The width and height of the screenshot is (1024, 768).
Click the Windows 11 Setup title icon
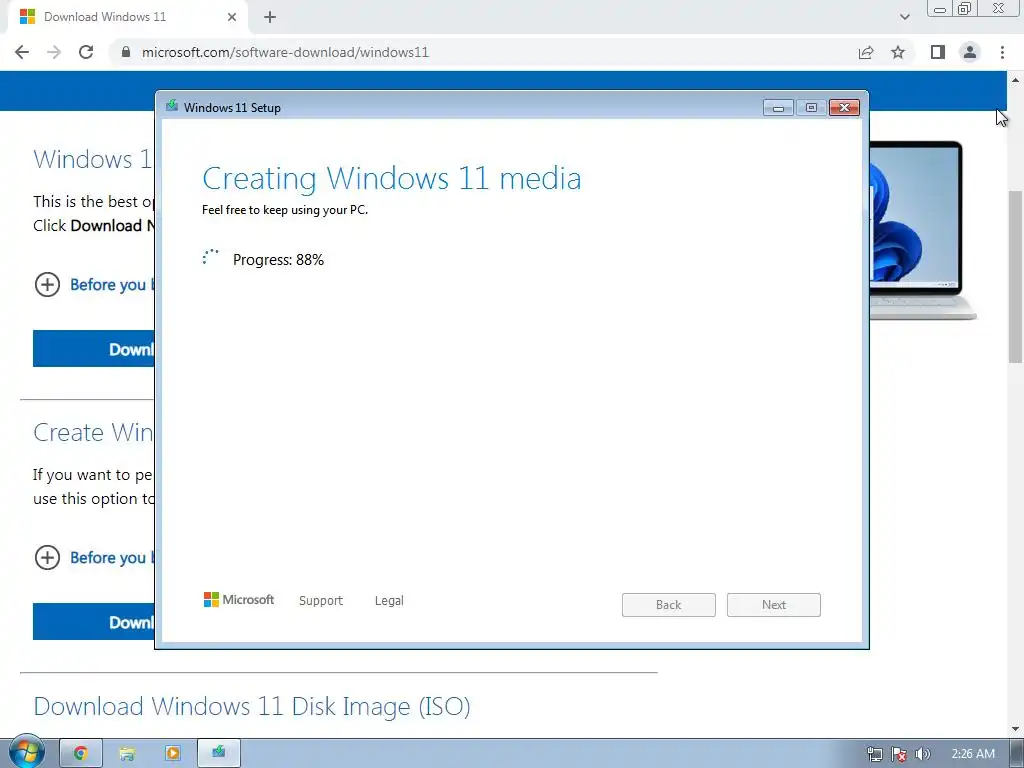172,106
